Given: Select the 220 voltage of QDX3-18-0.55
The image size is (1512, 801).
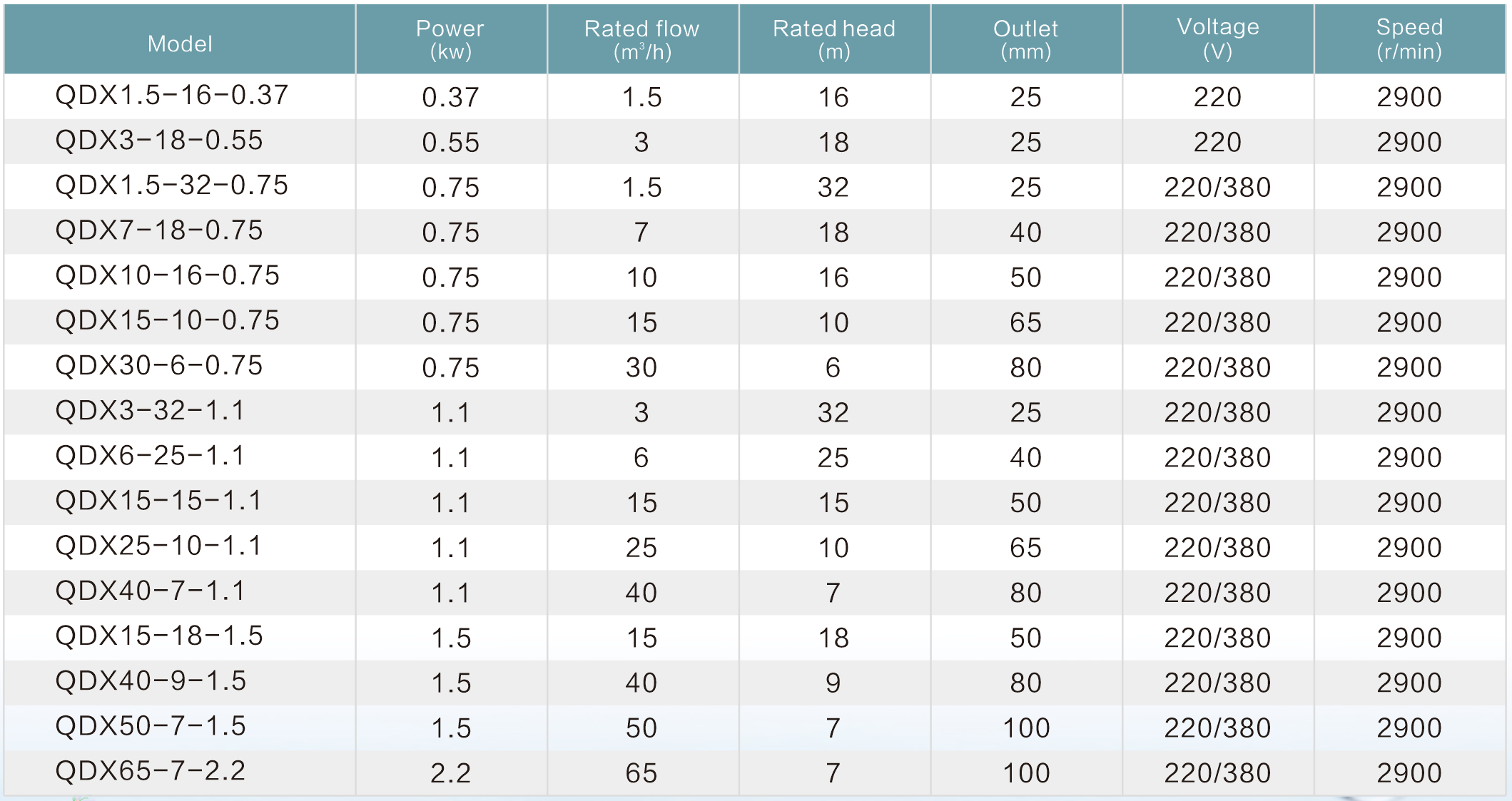Looking at the screenshot, I should [1218, 142].
